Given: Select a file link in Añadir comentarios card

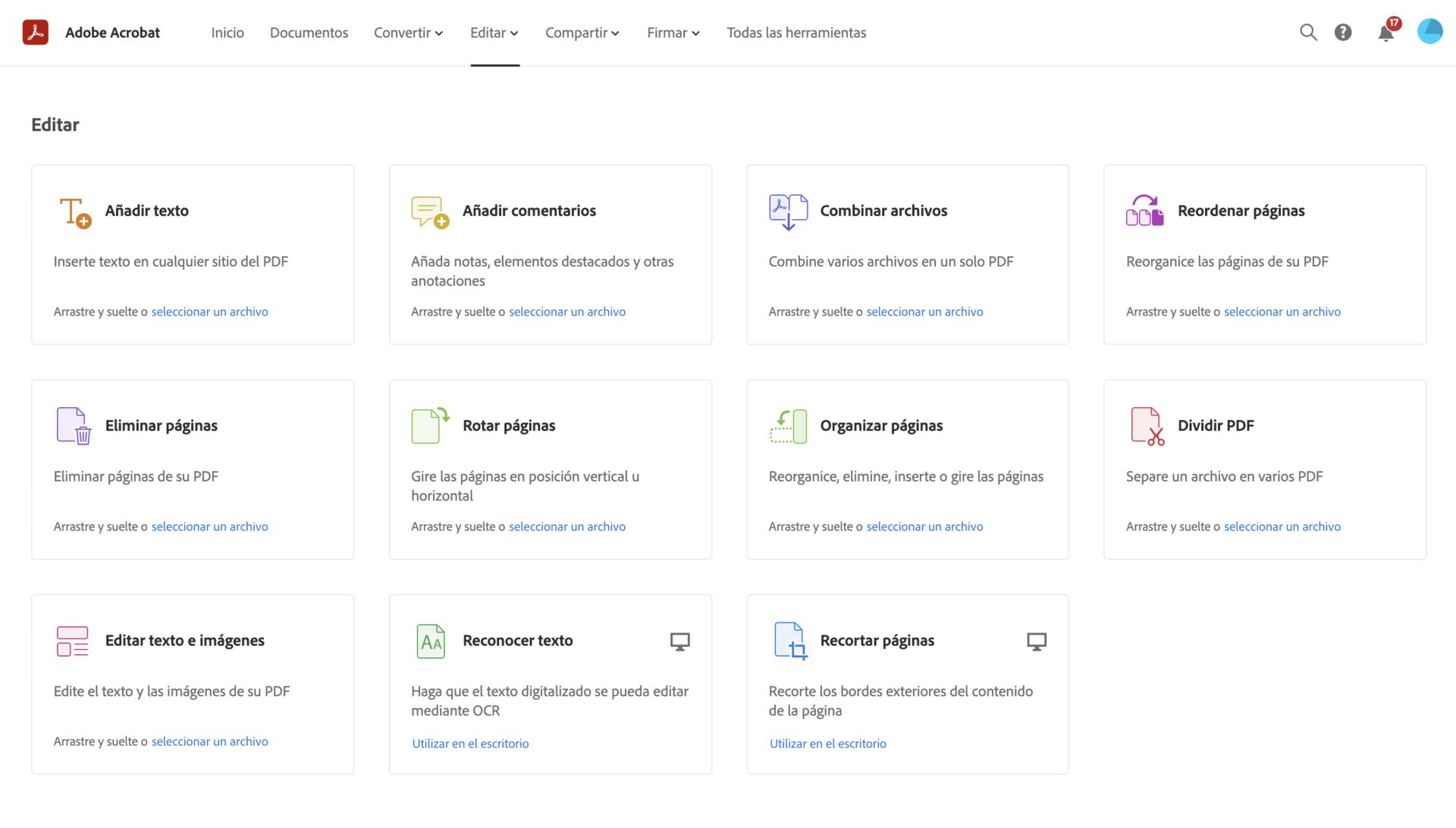Looking at the screenshot, I should coord(567,312).
